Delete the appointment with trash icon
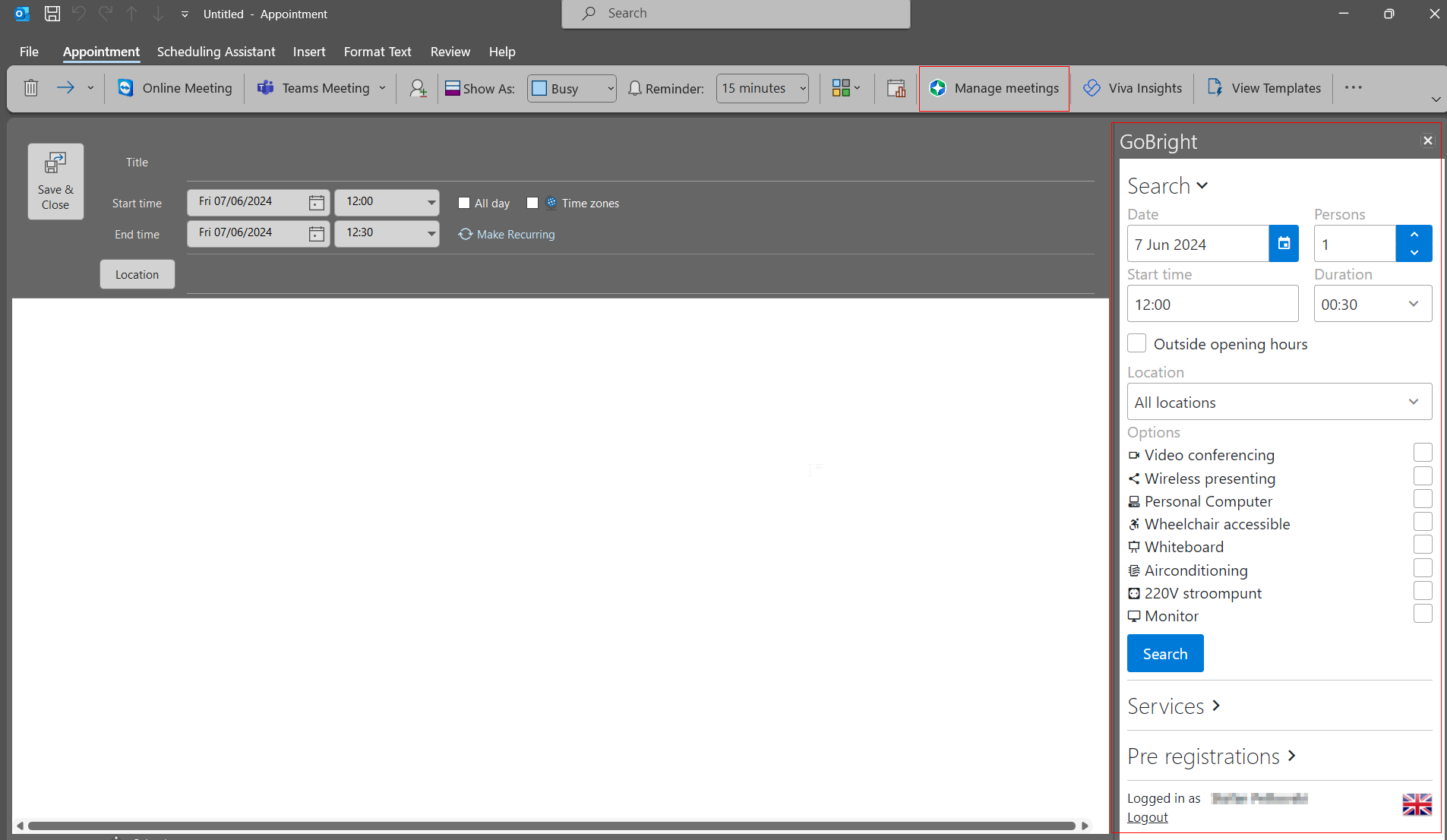This screenshot has width=1447, height=840. coord(31,88)
